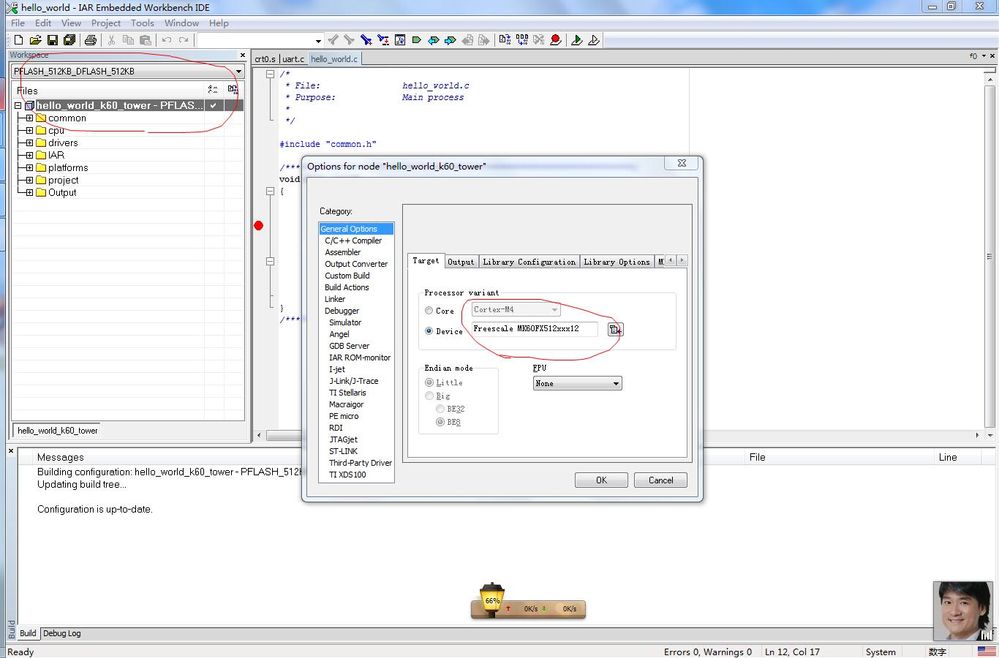This screenshot has height=658, width=999.
Task: Click the OK button in options dialog
Action: click(601, 480)
